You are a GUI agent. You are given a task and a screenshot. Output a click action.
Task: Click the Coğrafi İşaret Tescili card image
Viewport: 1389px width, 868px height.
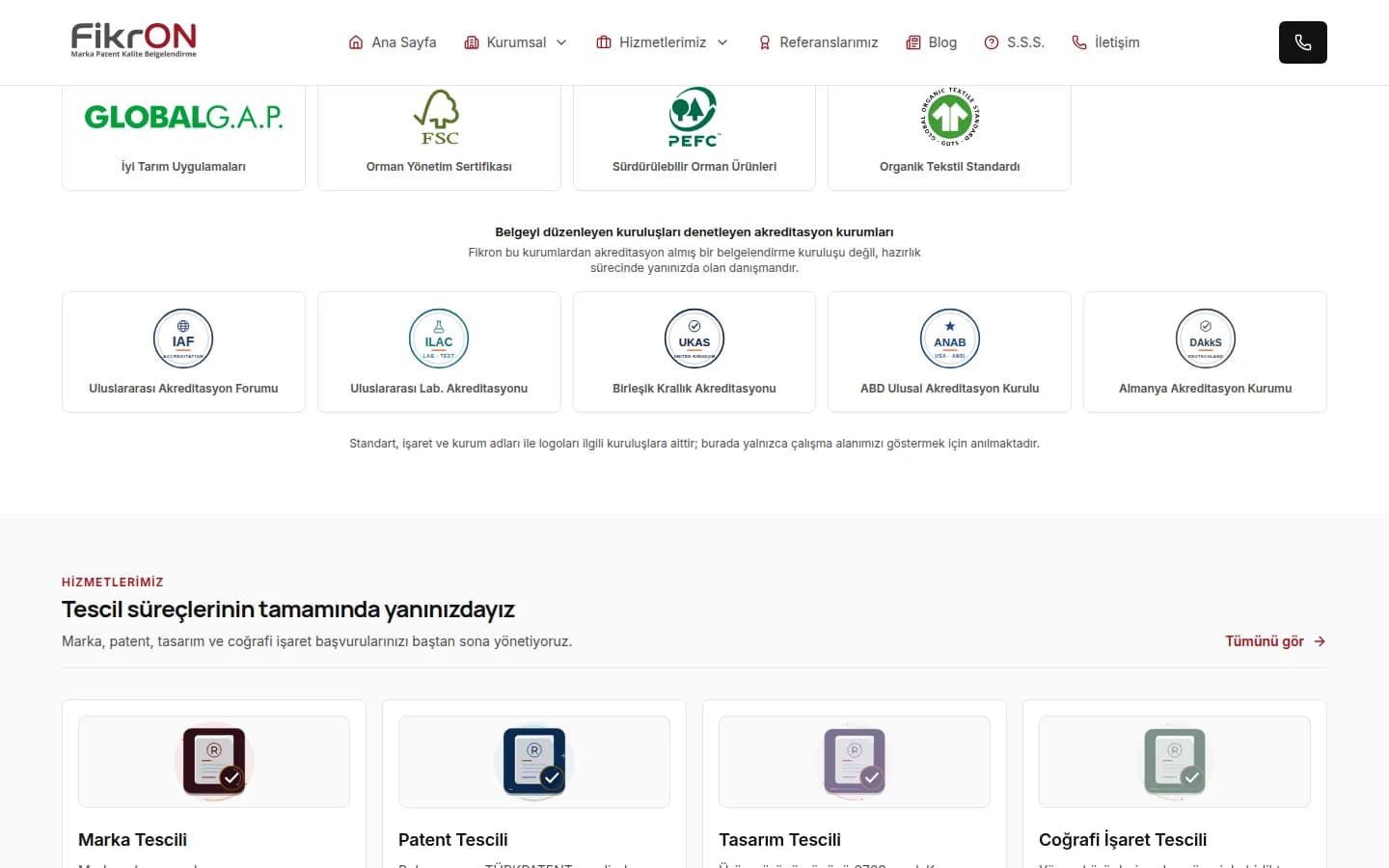tap(1175, 762)
